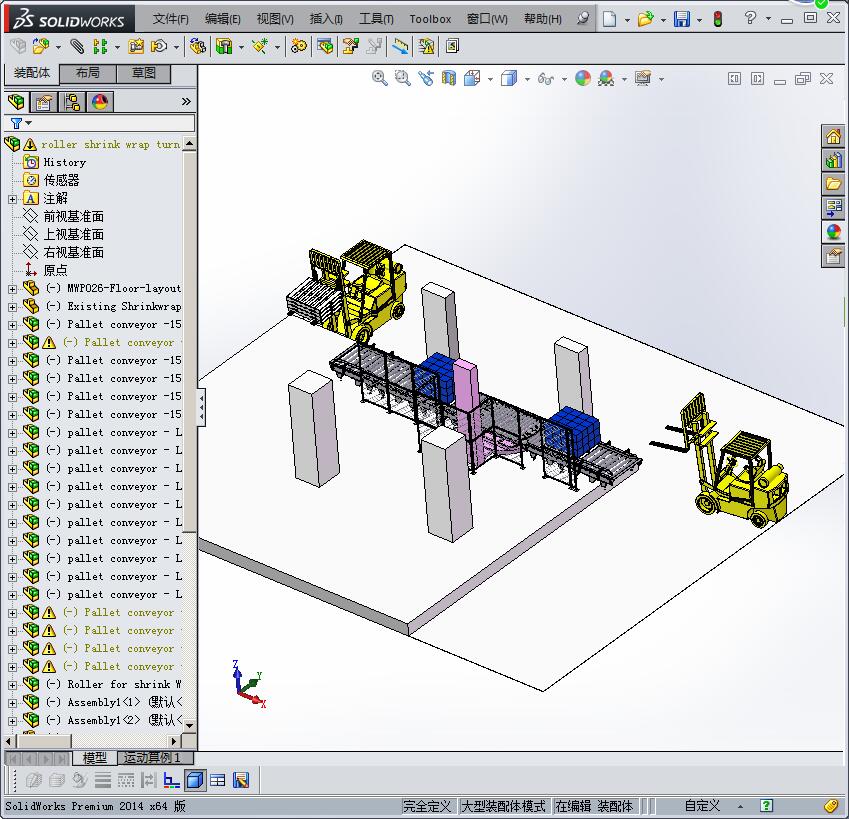Switch to the 草图 tab

pos(143,73)
